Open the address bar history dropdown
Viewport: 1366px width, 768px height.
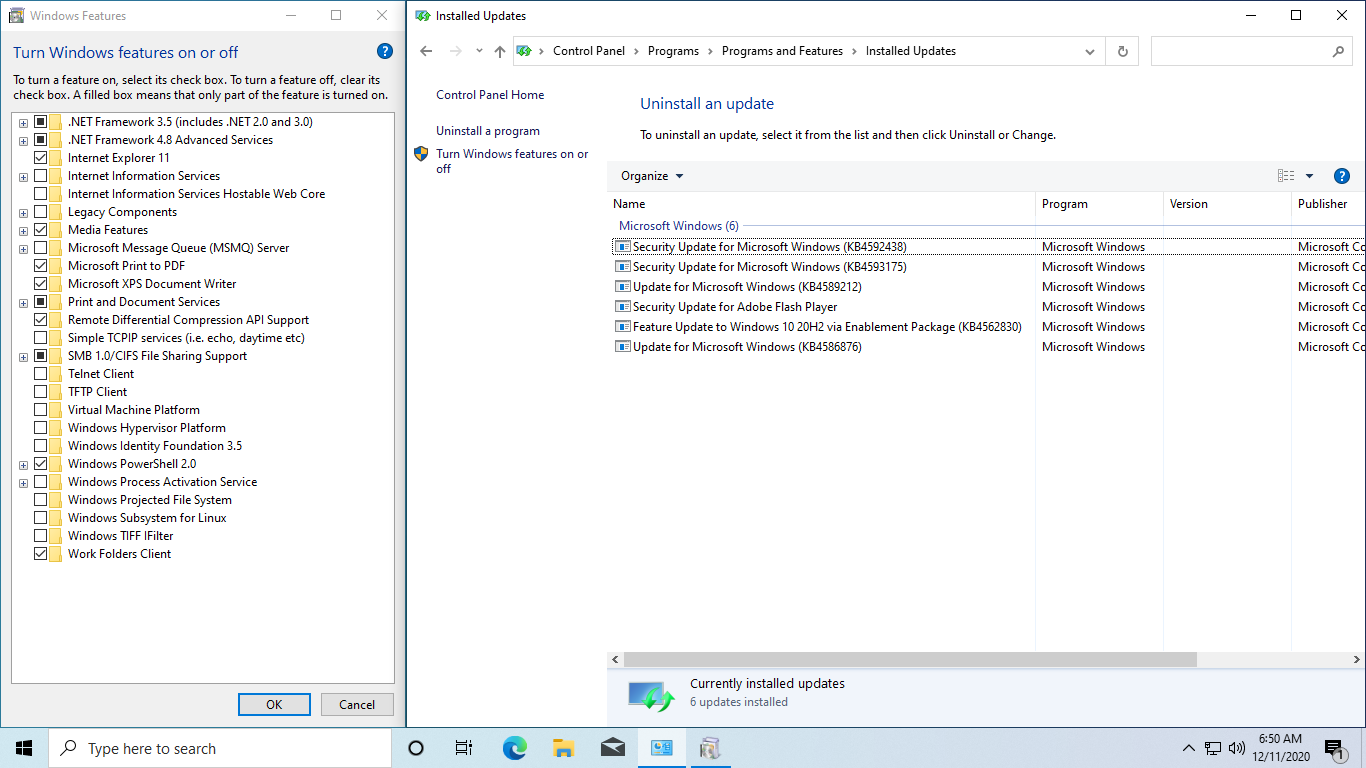[x=1090, y=51]
